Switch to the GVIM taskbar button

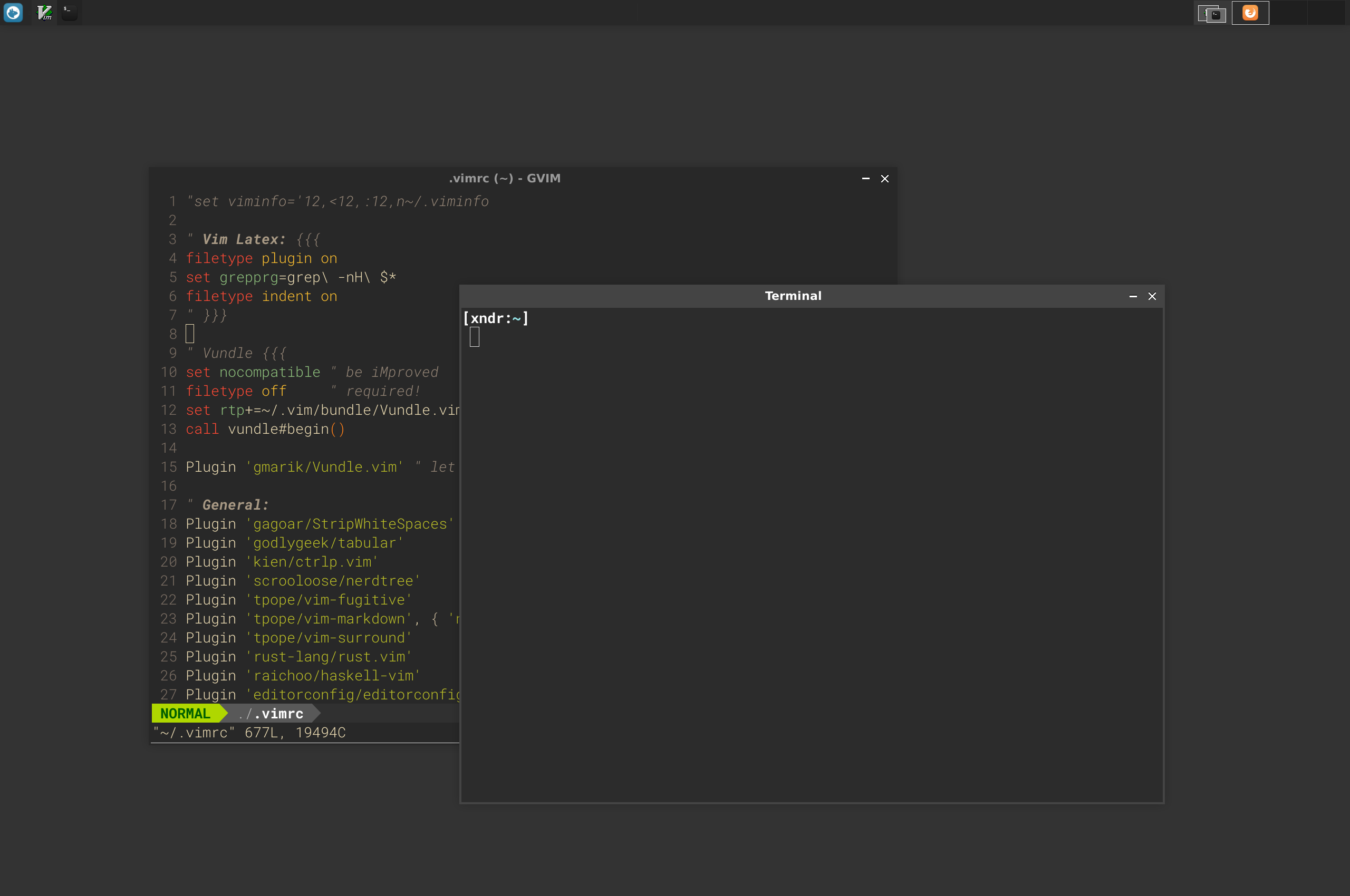45,13
